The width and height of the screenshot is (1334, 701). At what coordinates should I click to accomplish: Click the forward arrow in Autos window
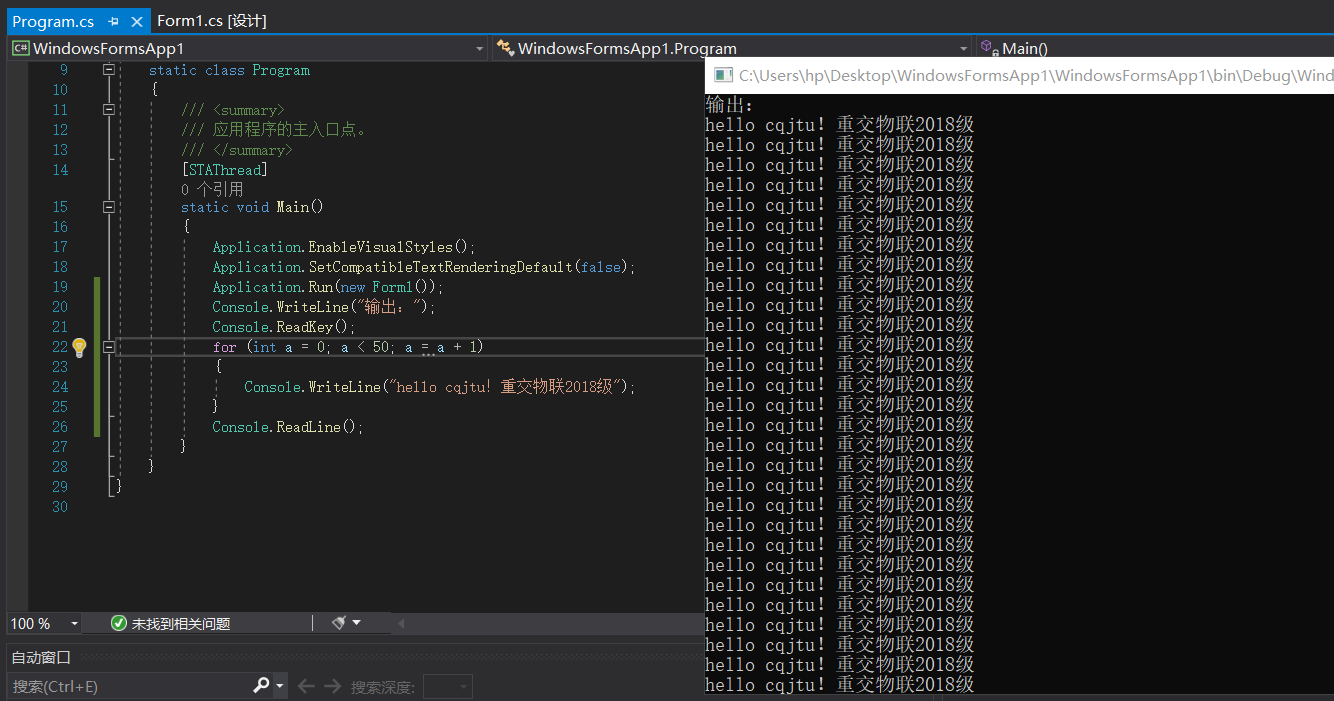tap(333, 686)
